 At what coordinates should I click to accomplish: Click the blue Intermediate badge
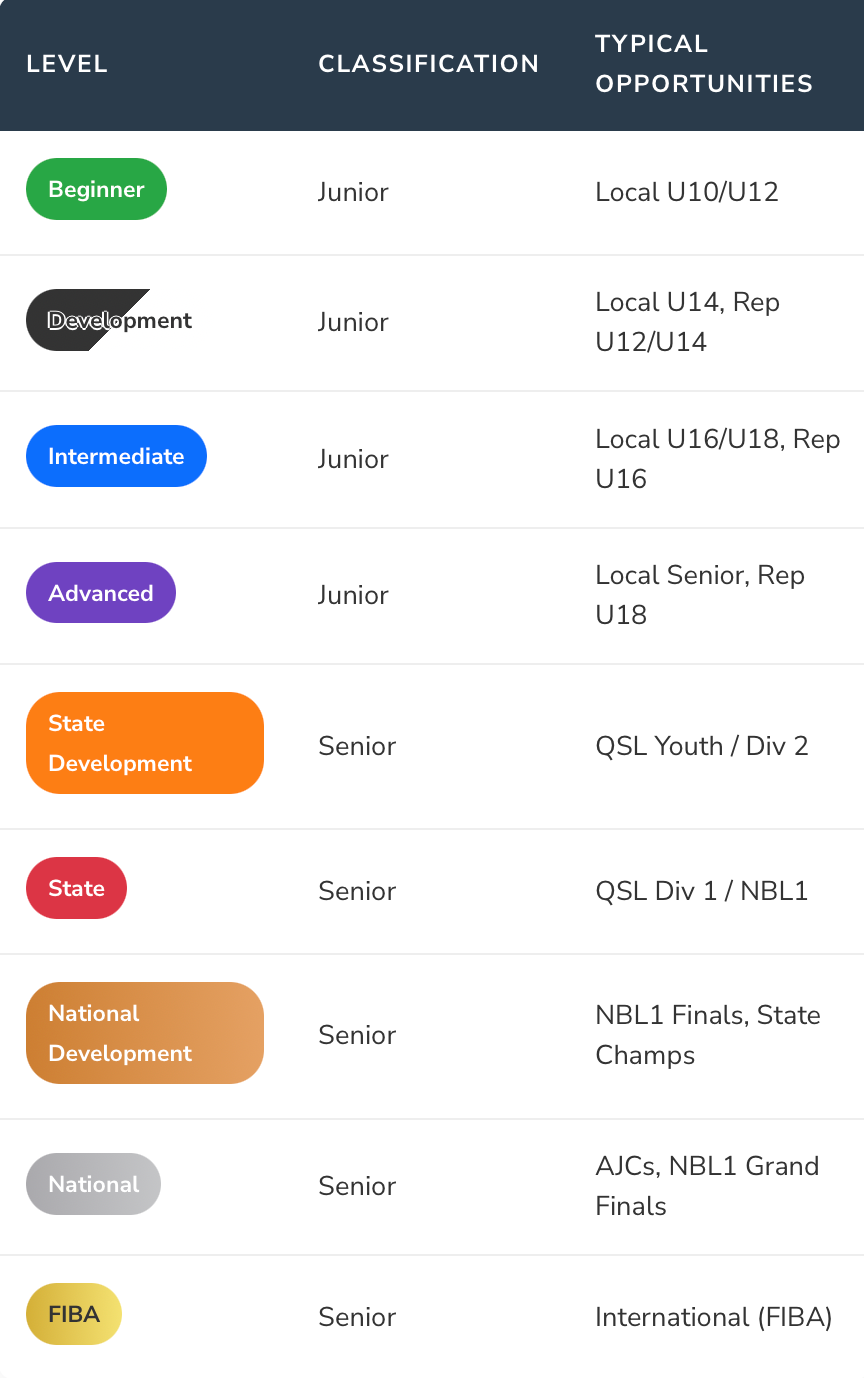click(x=116, y=456)
